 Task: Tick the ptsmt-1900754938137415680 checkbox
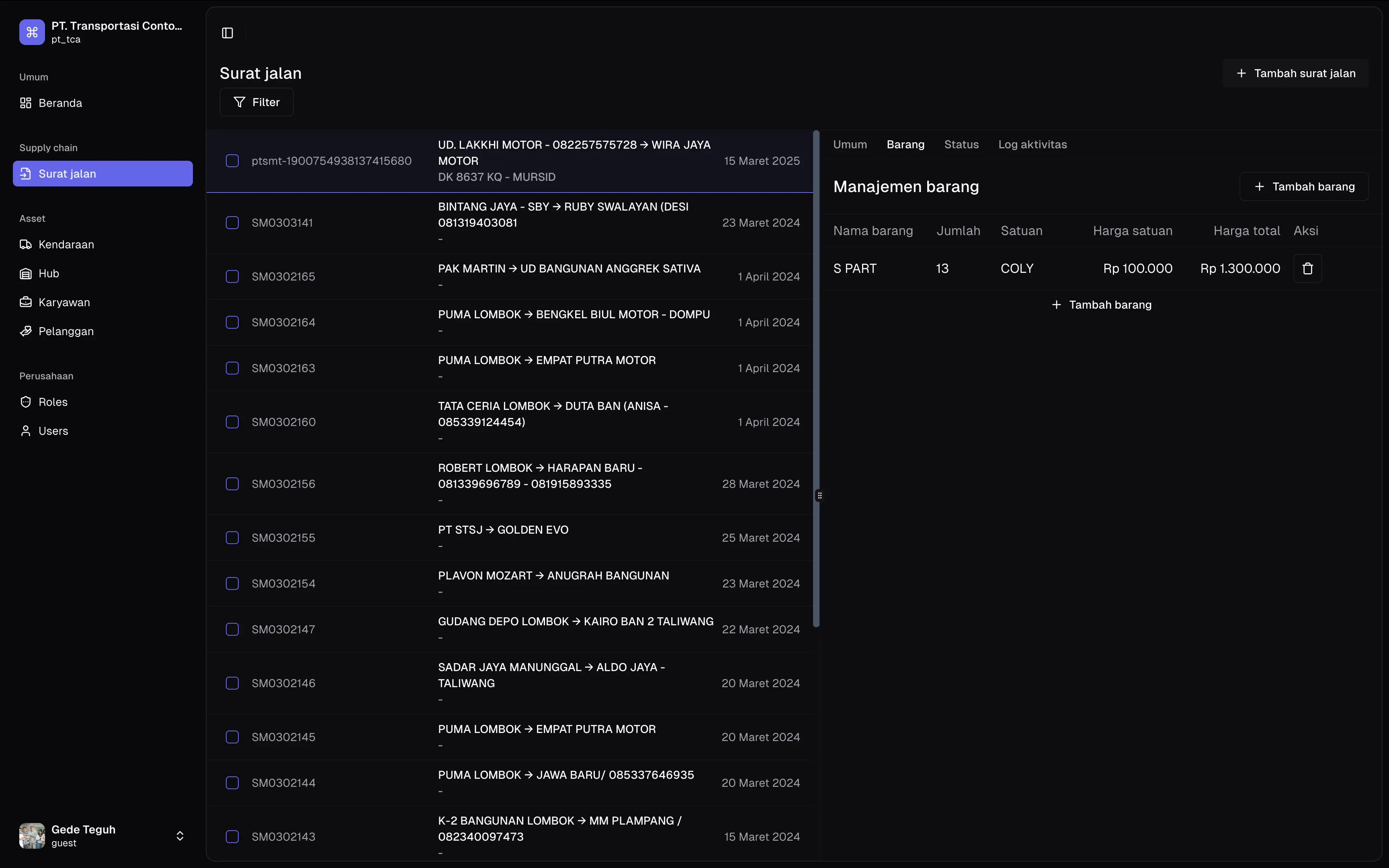pyautogui.click(x=232, y=161)
